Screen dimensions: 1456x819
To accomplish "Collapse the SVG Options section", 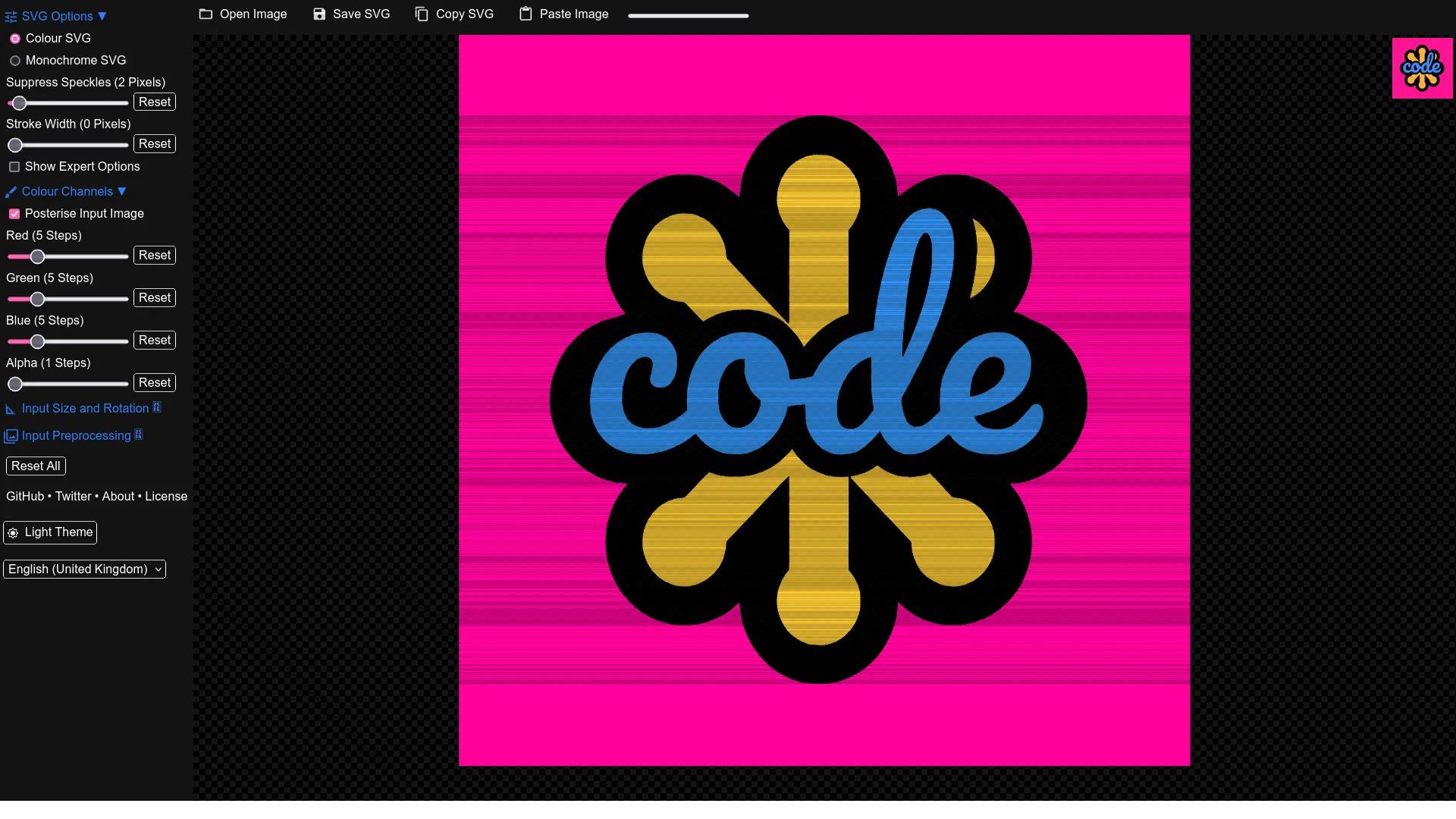I will coord(56,16).
